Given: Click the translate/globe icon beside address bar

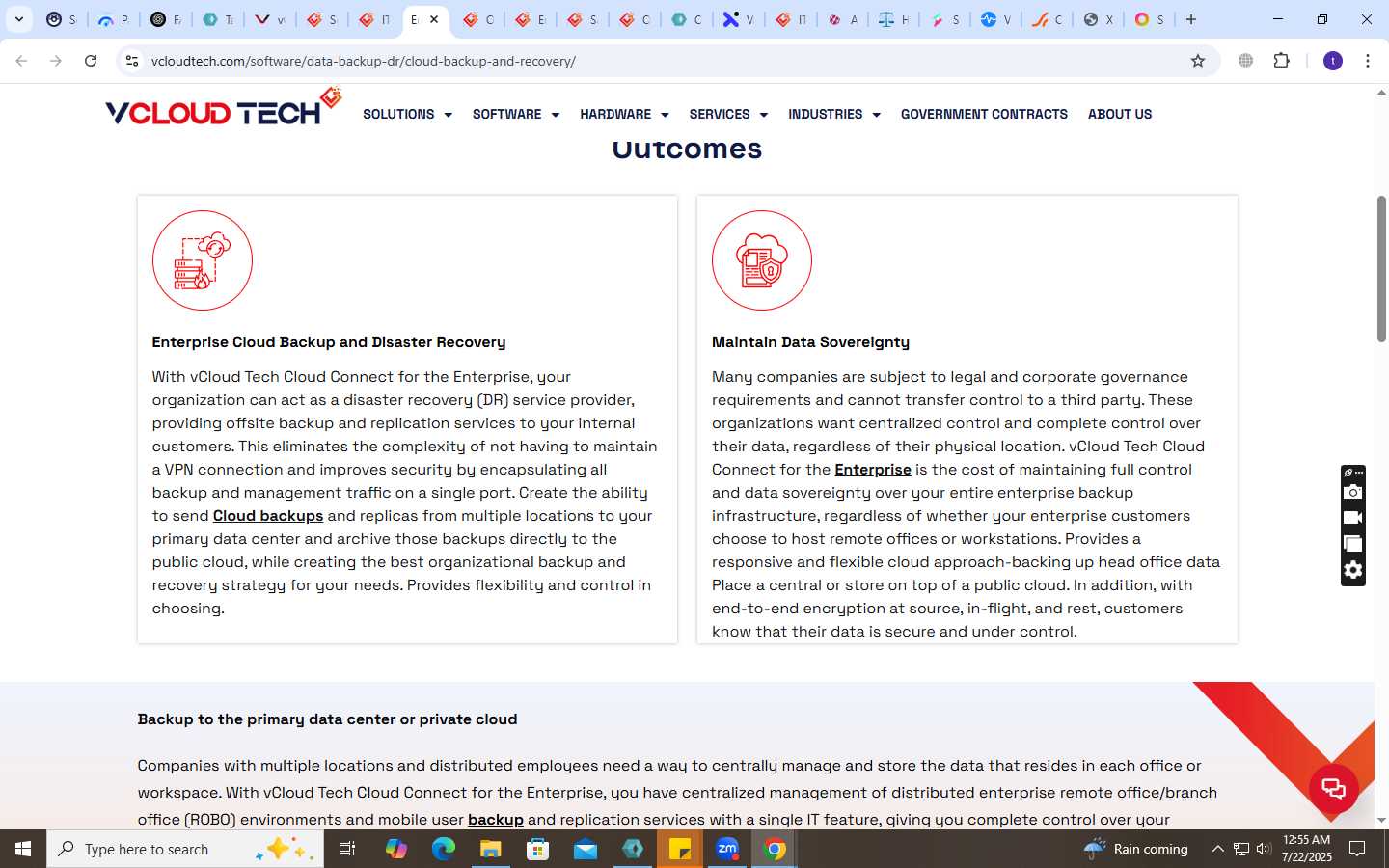Looking at the screenshot, I should tap(1245, 61).
